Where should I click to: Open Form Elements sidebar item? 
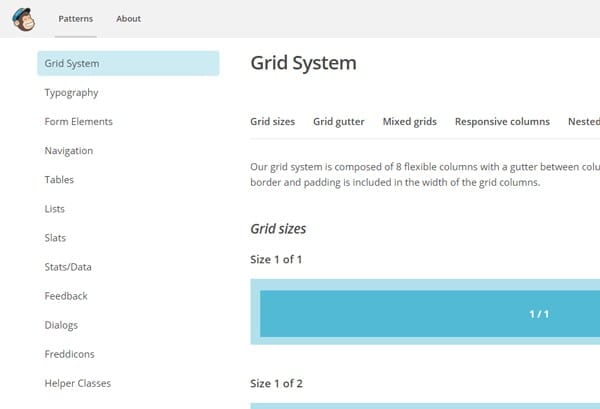pos(78,122)
